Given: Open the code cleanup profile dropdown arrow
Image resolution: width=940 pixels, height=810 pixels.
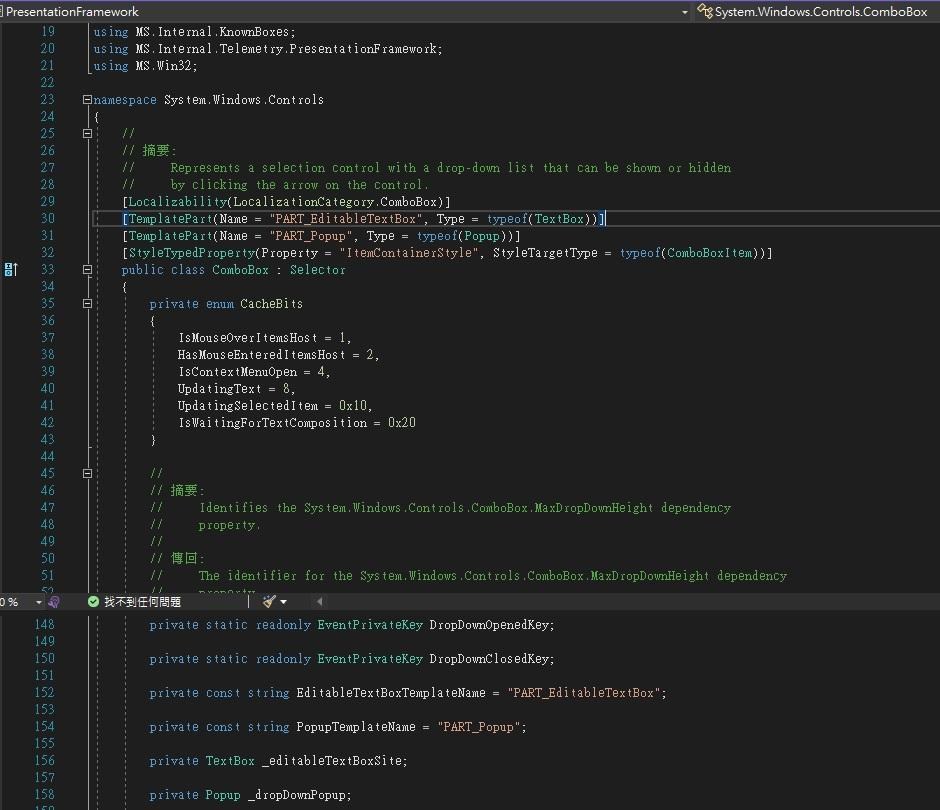Looking at the screenshot, I should pos(284,602).
